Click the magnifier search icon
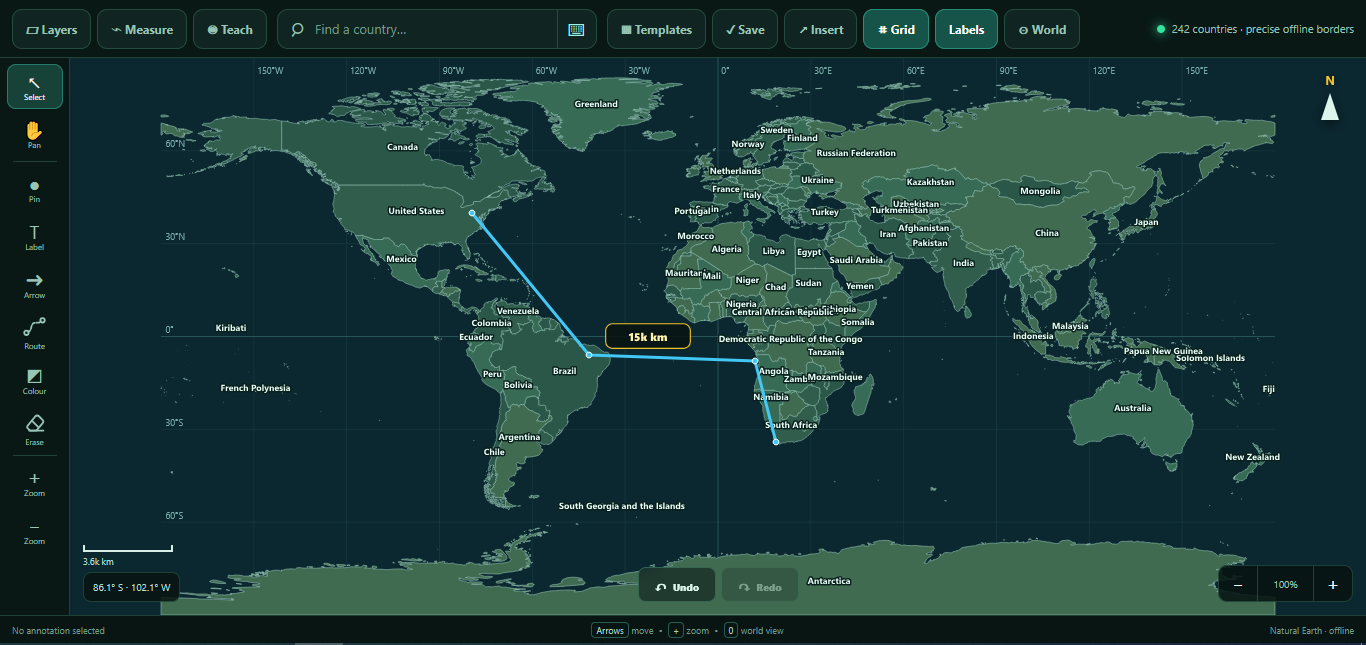Screen dimensions: 1366x645 coord(297,30)
